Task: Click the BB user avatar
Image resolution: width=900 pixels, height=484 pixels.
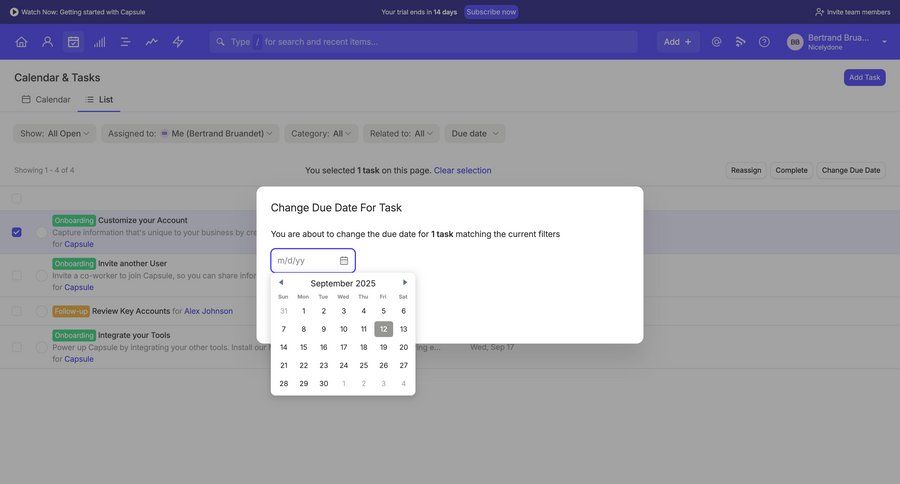Action: pyautogui.click(x=795, y=42)
